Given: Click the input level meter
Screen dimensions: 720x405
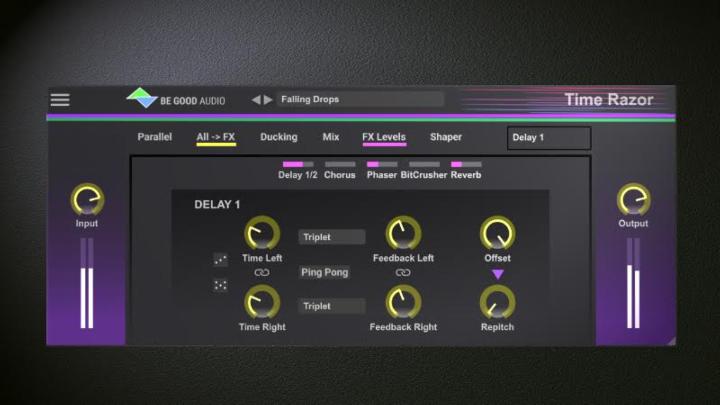Looking at the screenshot, I should pyautogui.click(x=87, y=283).
